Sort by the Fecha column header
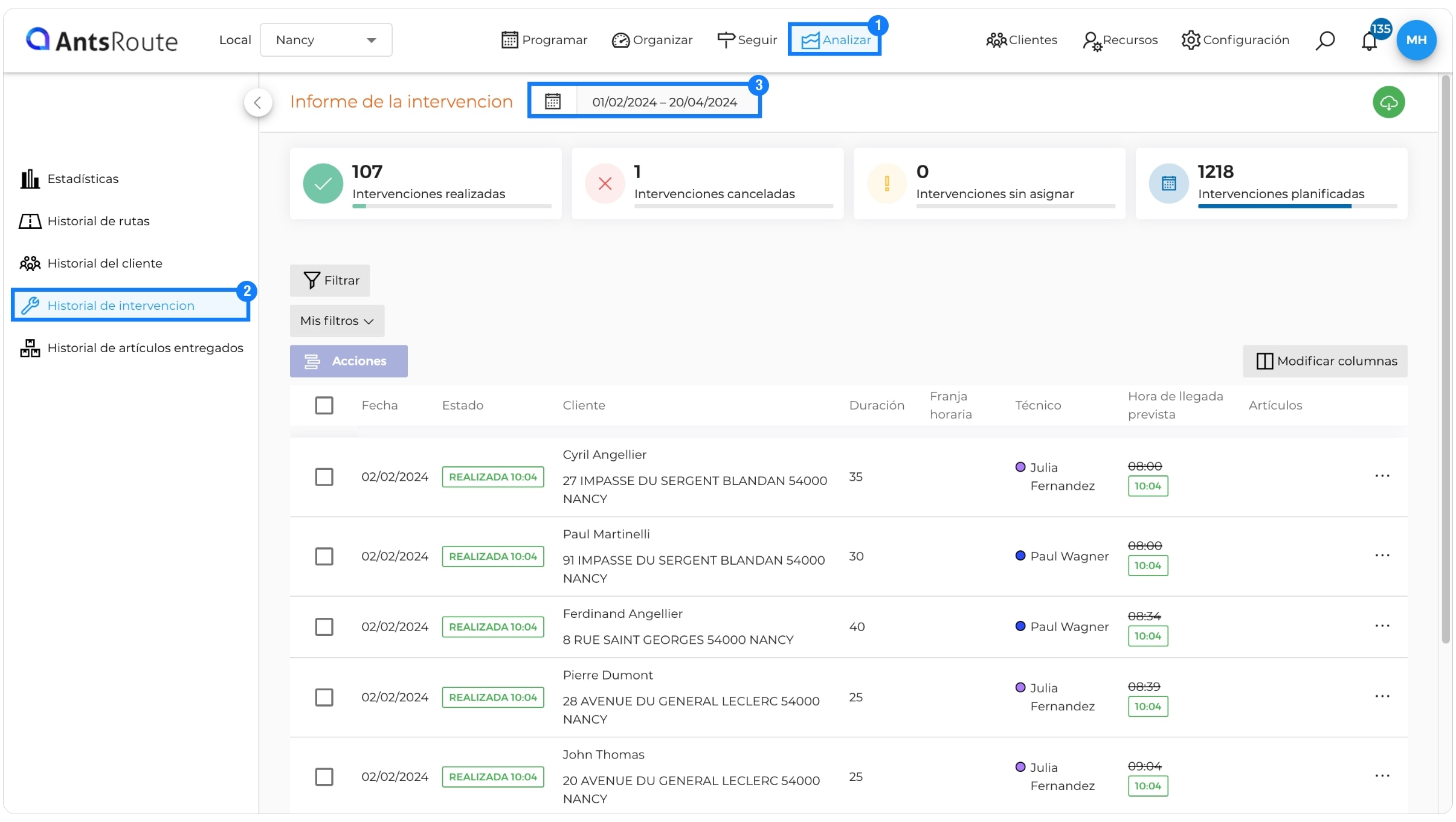 pyautogui.click(x=379, y=405)
